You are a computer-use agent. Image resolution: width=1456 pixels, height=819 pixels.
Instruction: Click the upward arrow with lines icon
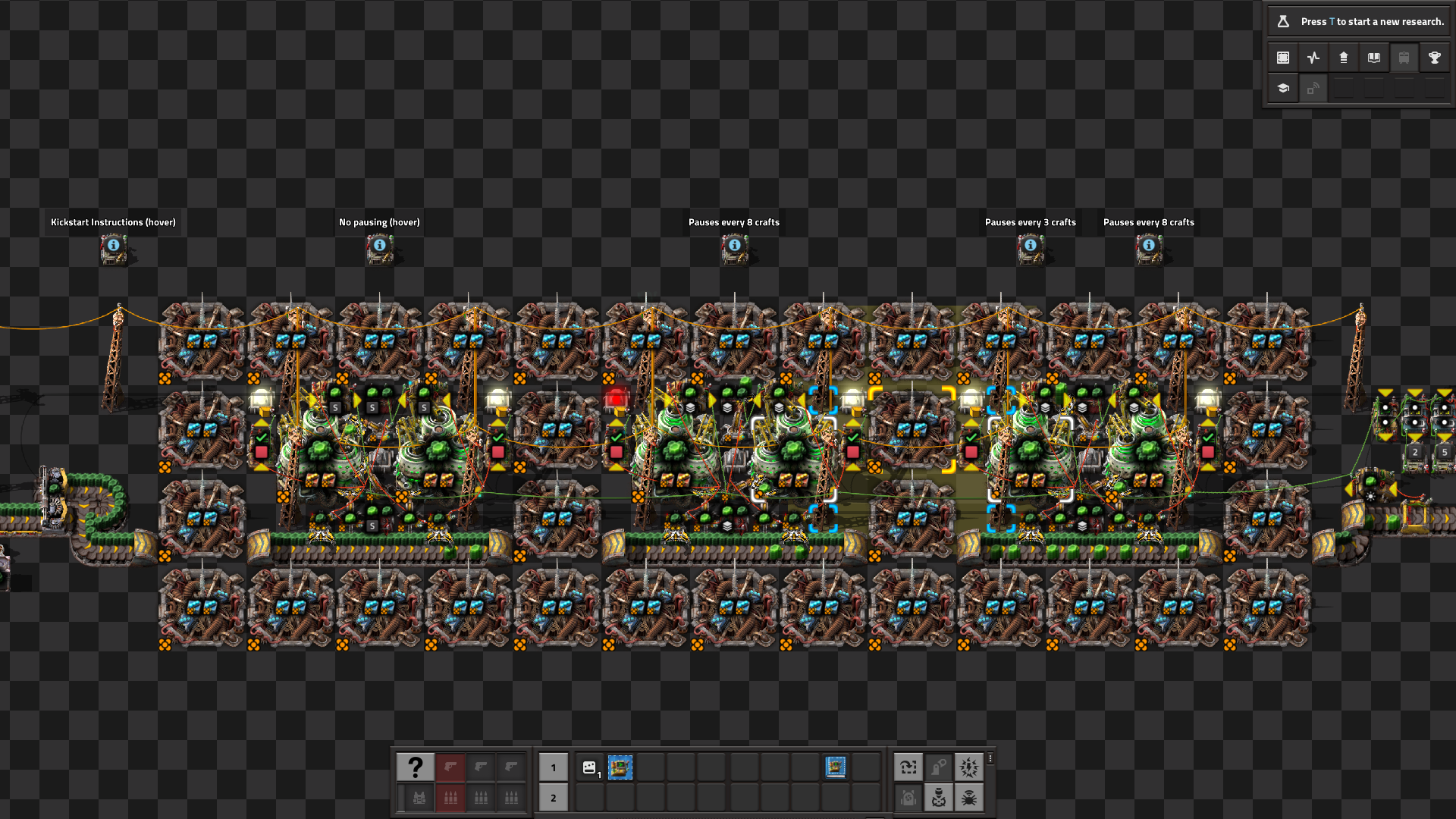click(x=1344, y=58)
